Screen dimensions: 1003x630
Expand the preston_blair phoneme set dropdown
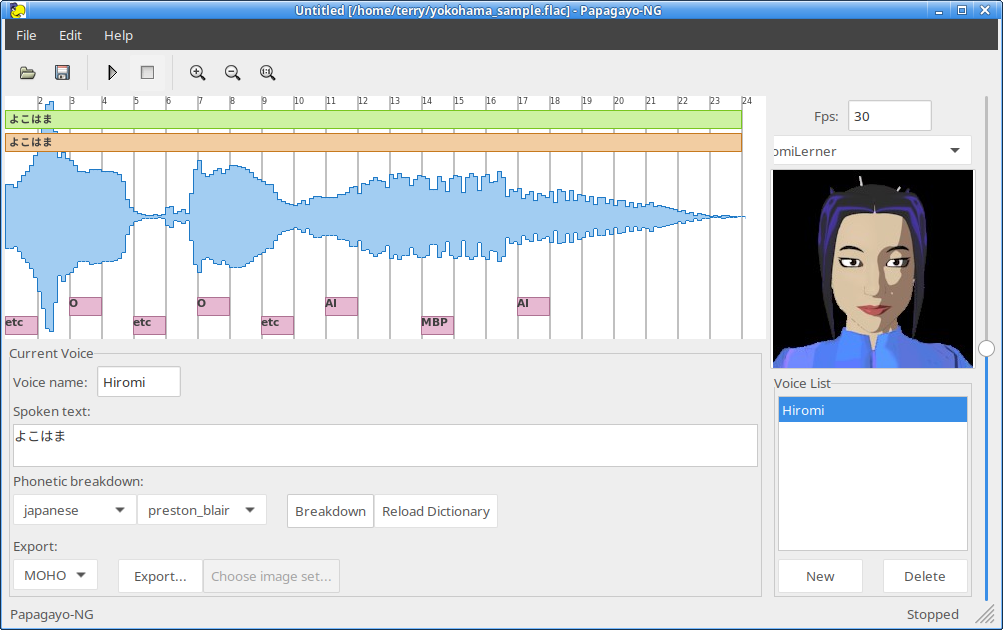[201, 510]
